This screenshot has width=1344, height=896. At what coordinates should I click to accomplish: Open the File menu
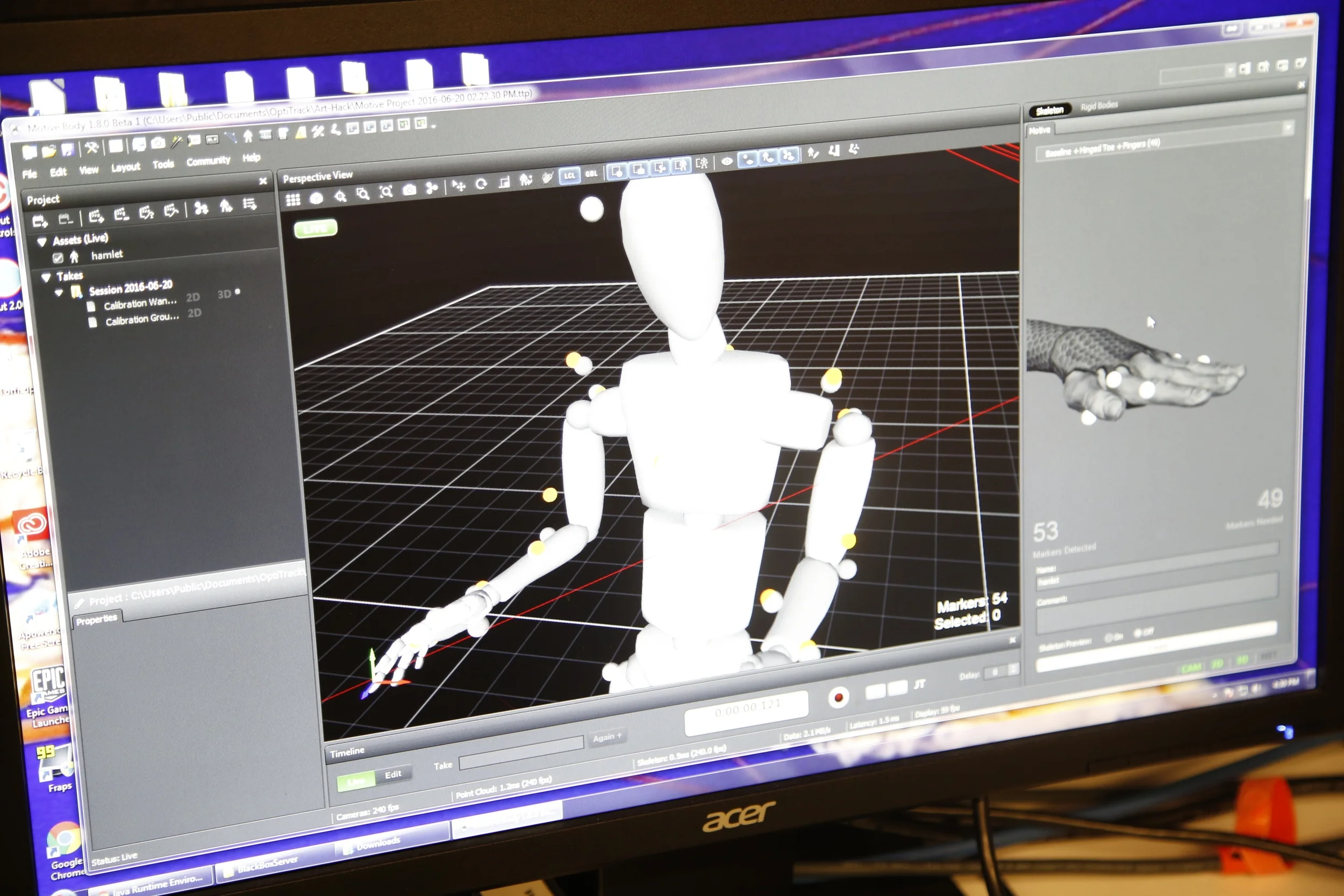point(30,174)
